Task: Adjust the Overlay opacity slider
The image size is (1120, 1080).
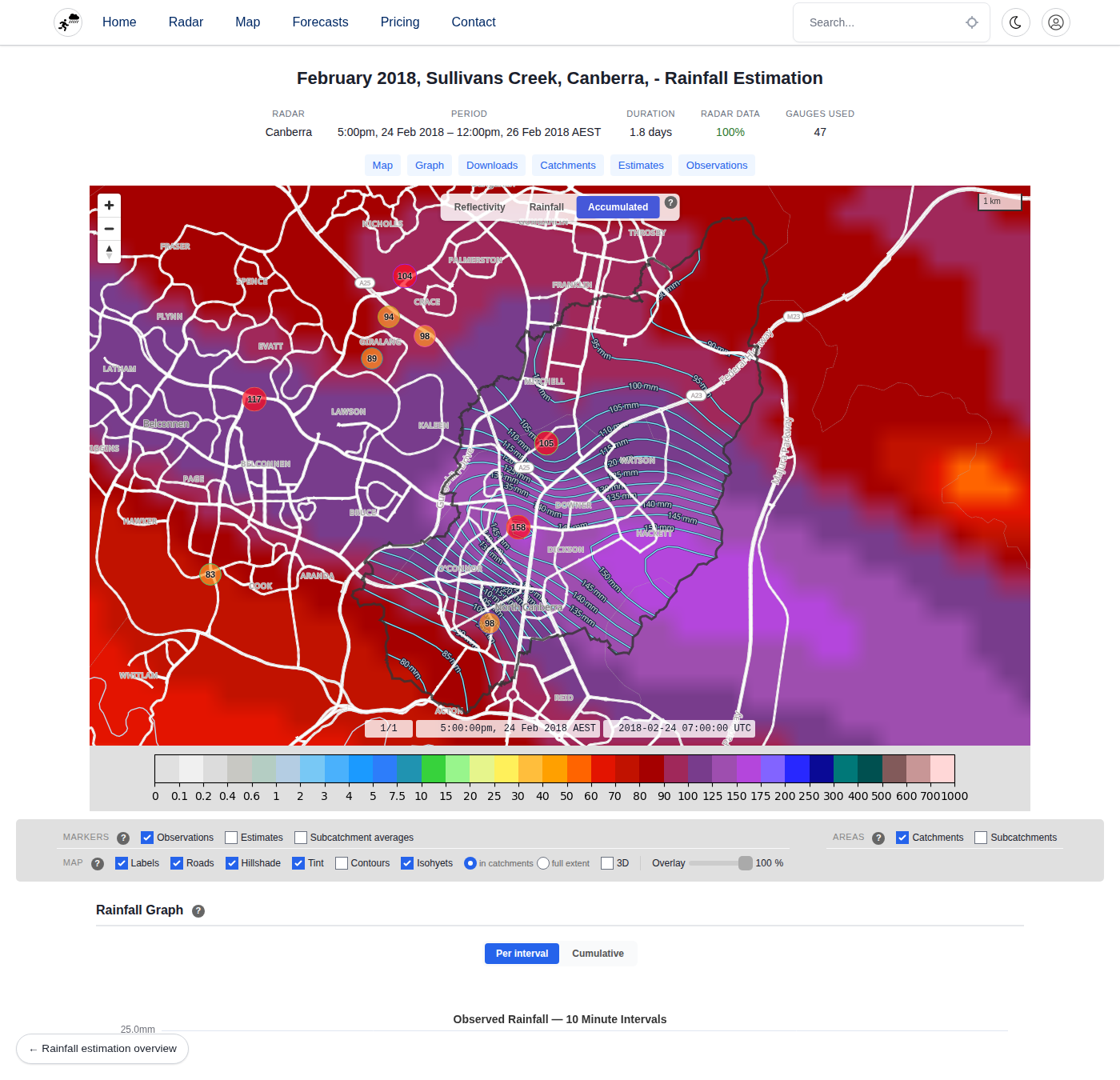Action: 720,863
